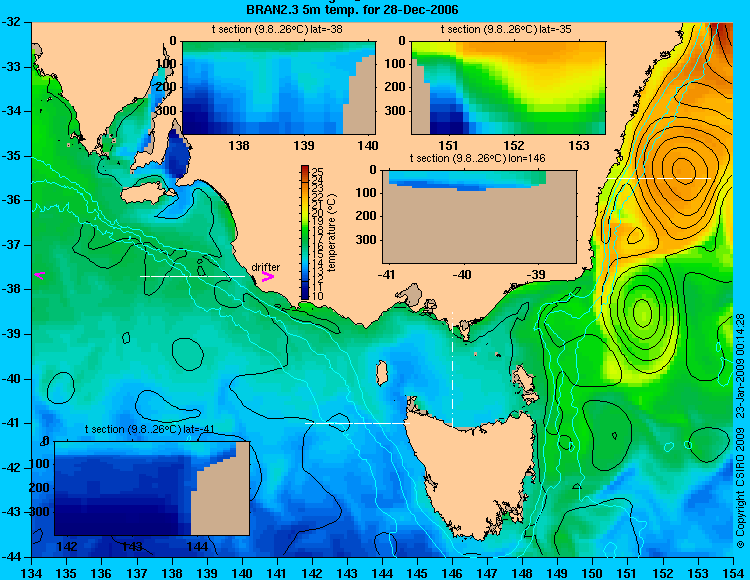The image size is (750, 580).
Task: Click the white dashed section line at latitude -38
Action: 192,276
